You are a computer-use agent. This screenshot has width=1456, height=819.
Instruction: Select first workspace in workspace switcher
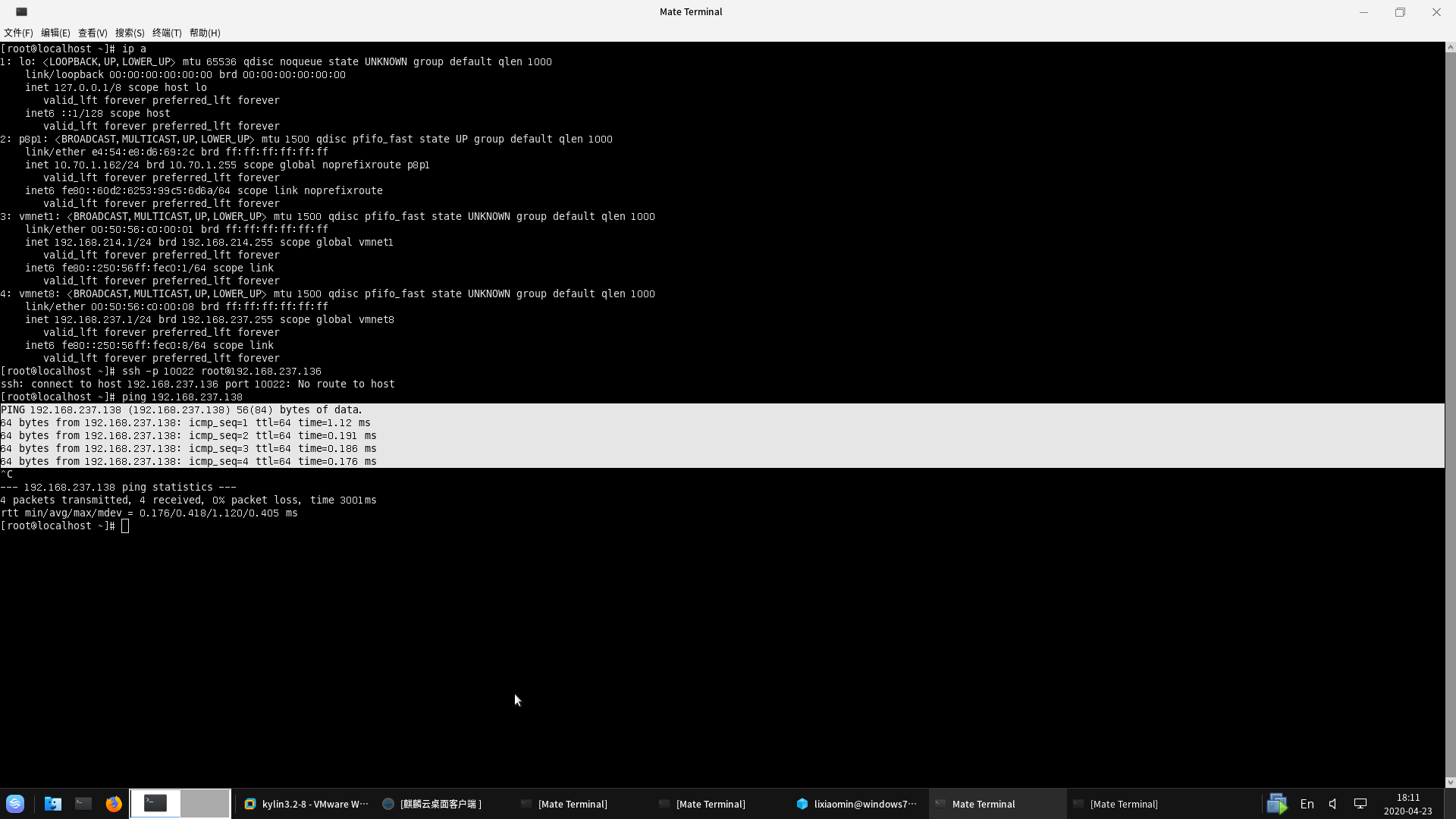coord(155,803)
